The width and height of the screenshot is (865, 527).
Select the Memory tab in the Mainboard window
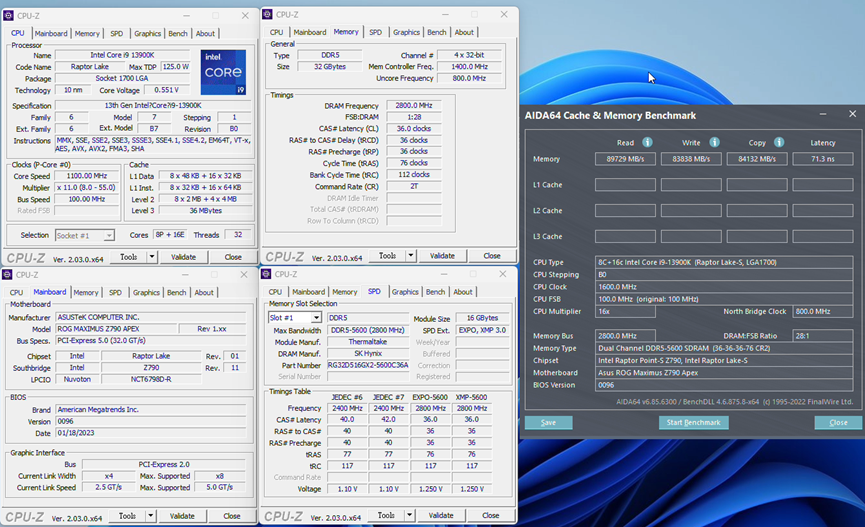(86, 292)
